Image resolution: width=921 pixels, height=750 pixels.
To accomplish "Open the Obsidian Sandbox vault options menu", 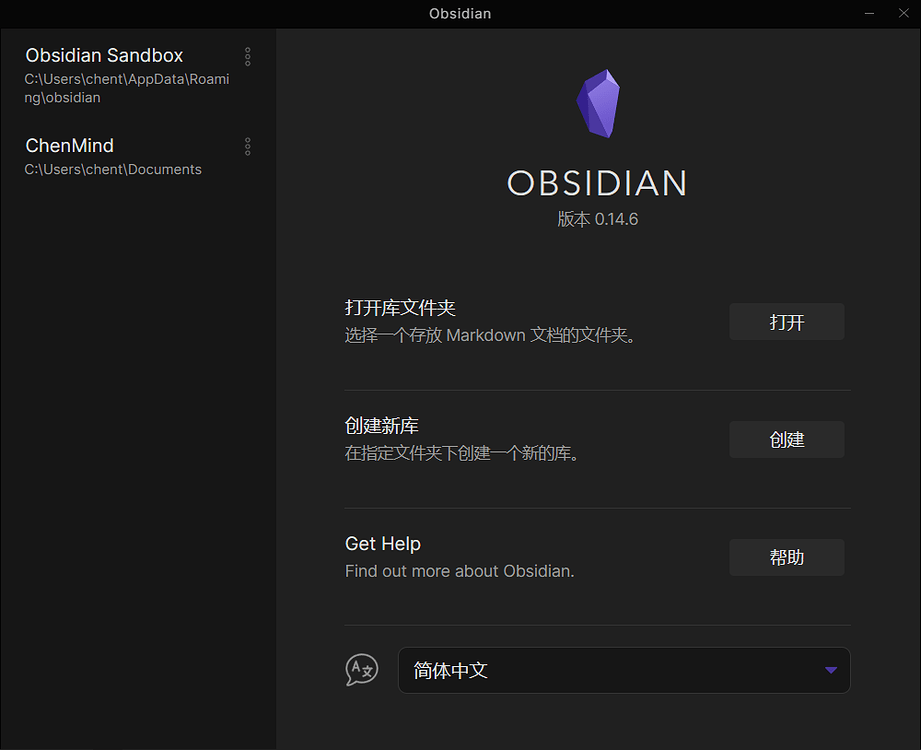I will coord(247,57).
